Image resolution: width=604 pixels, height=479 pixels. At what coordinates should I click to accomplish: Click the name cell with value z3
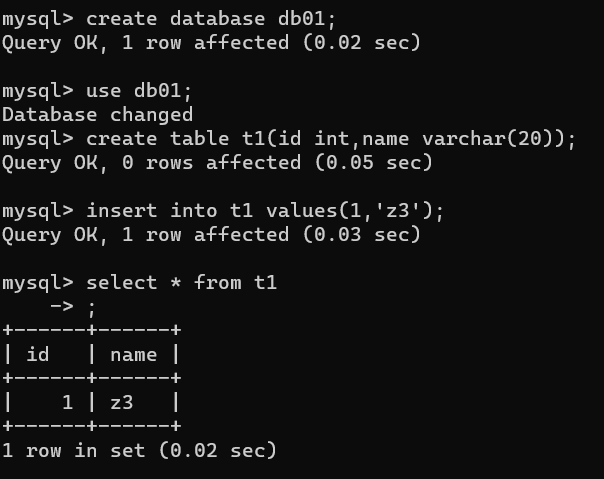point(121,403)
